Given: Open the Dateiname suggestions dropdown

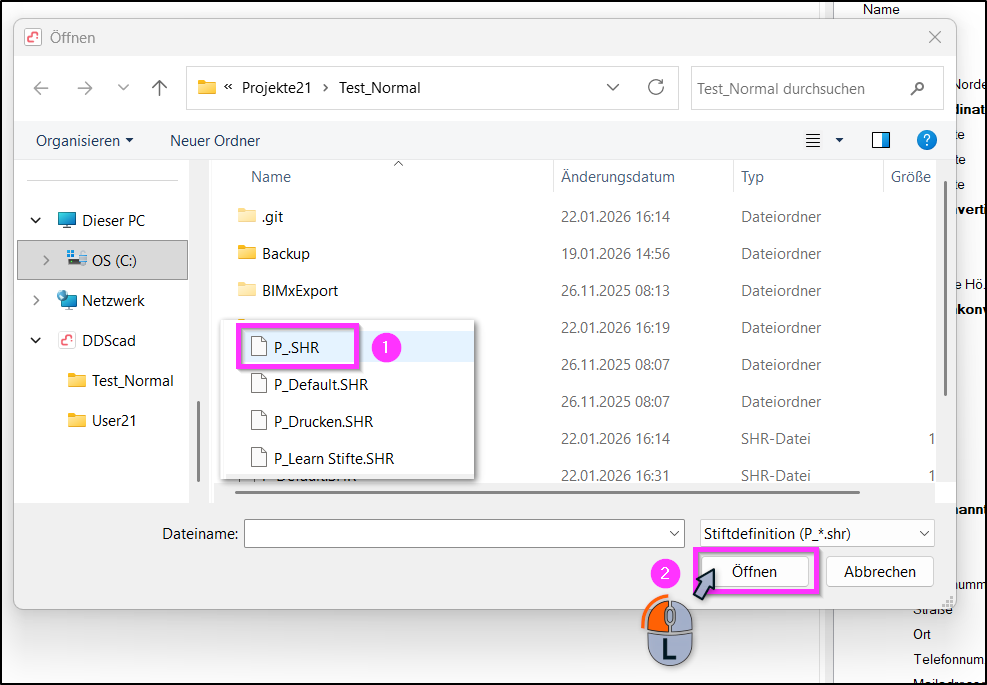Looking at the screenshot, I should pos(675,534).
